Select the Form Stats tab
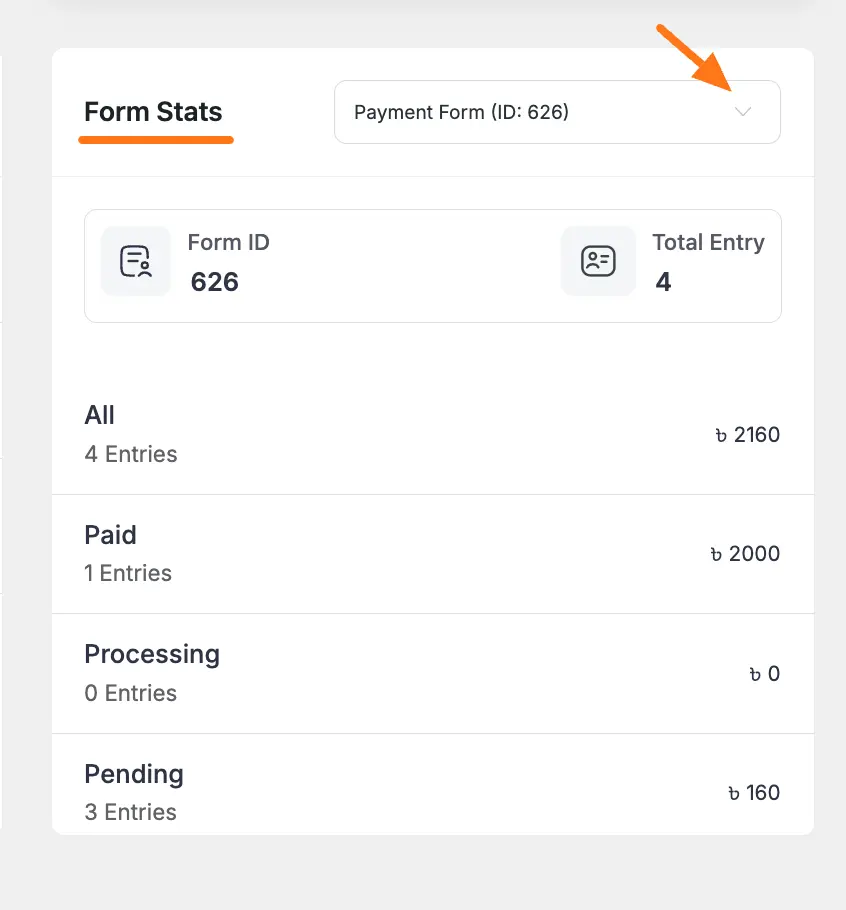Image resolution: width=846 pixels, height=910 pixels. pyautogui.click(x=153, y=112)
